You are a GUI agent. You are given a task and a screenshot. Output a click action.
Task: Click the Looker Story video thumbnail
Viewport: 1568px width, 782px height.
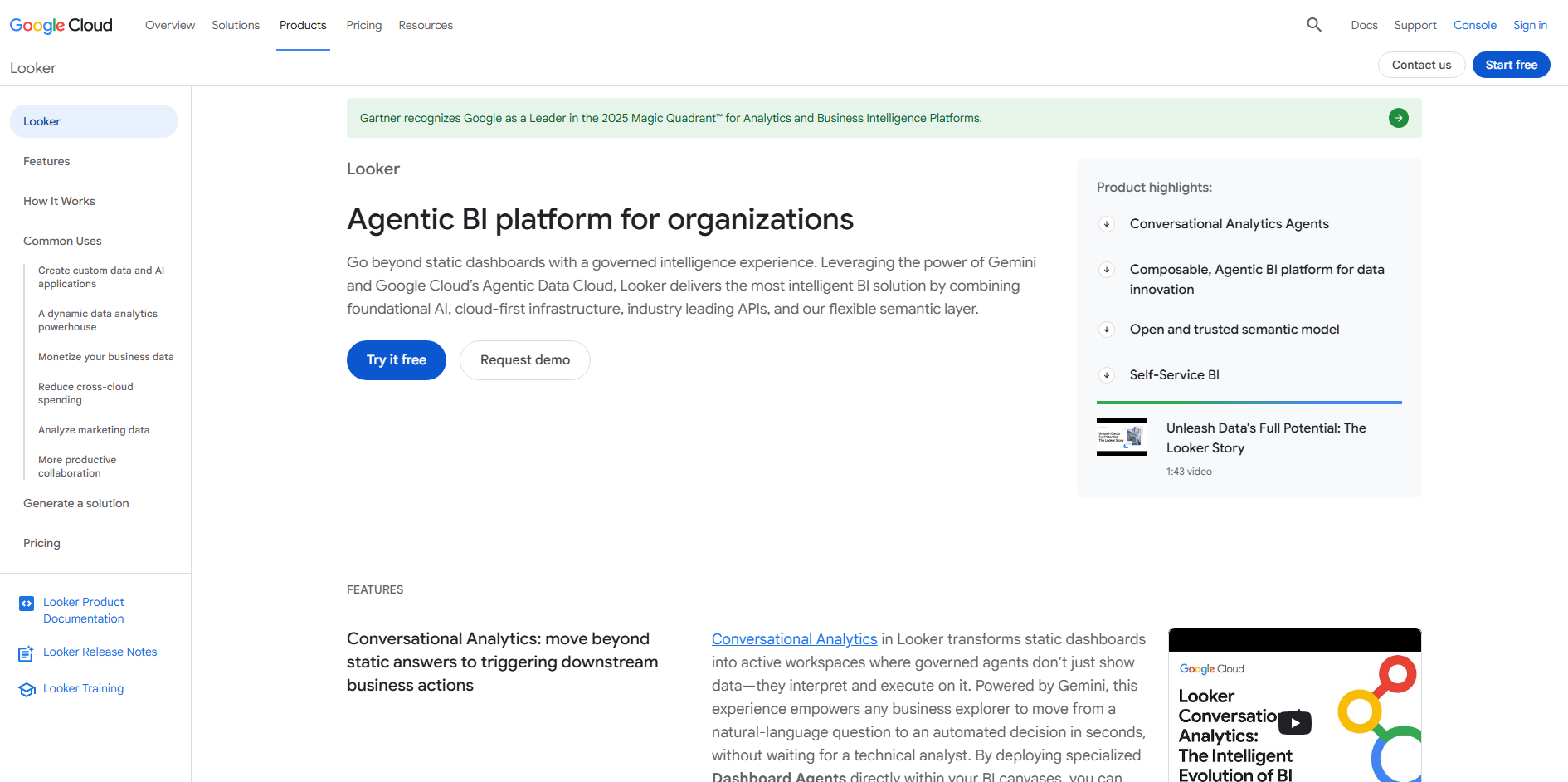pyautogui.click(x=1122, y=437)
